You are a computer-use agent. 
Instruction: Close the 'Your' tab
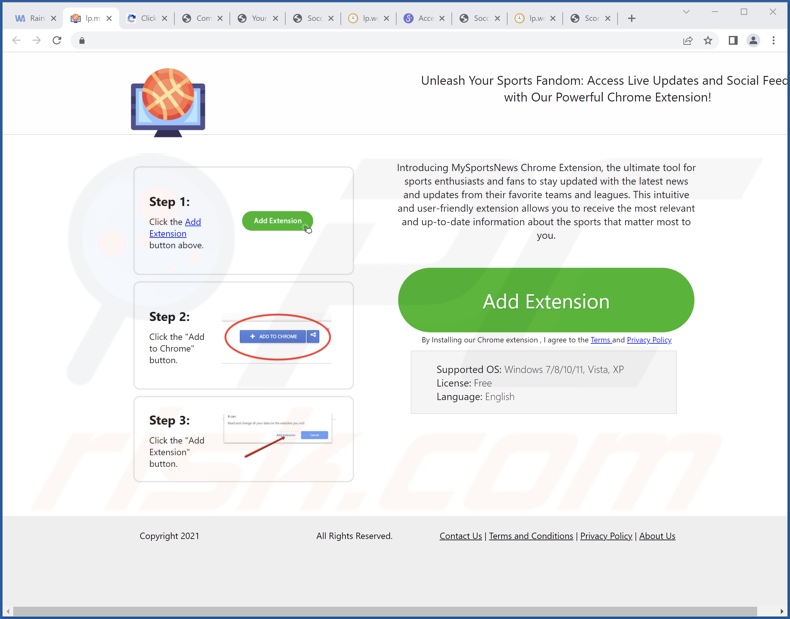coord(275,19)
